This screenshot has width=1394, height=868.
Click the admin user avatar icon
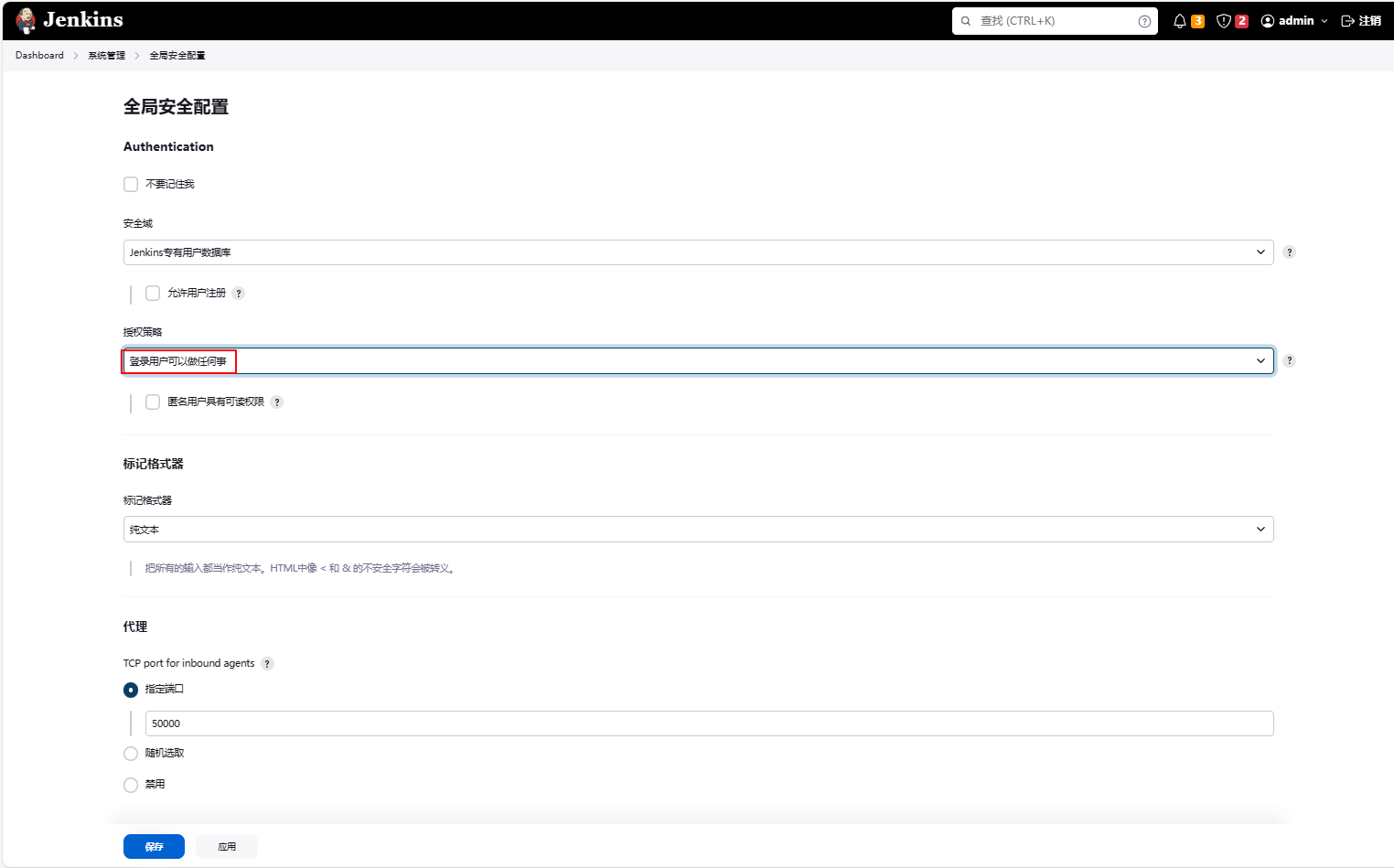[1268, 21]
